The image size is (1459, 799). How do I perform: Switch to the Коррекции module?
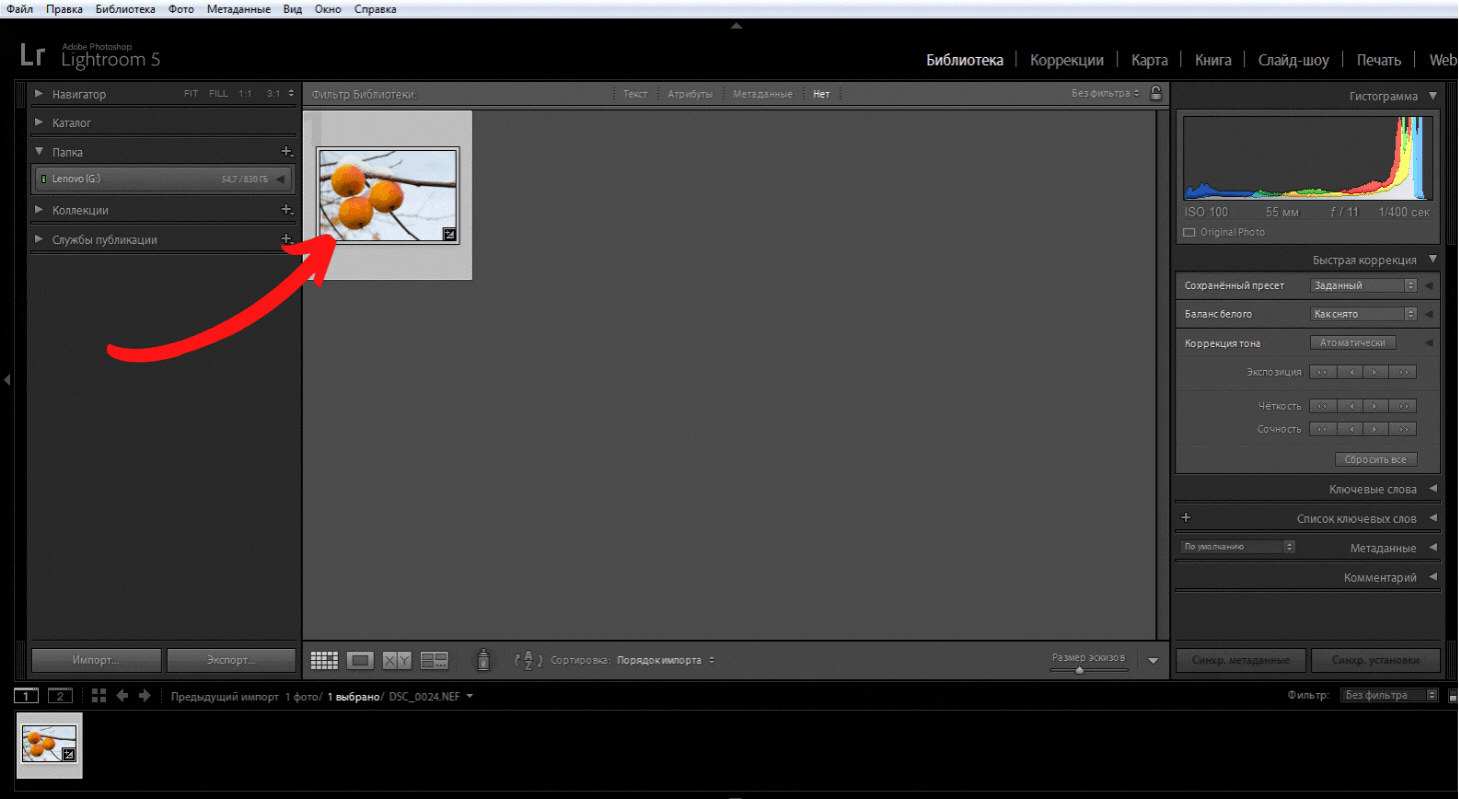coord(1066,60)
